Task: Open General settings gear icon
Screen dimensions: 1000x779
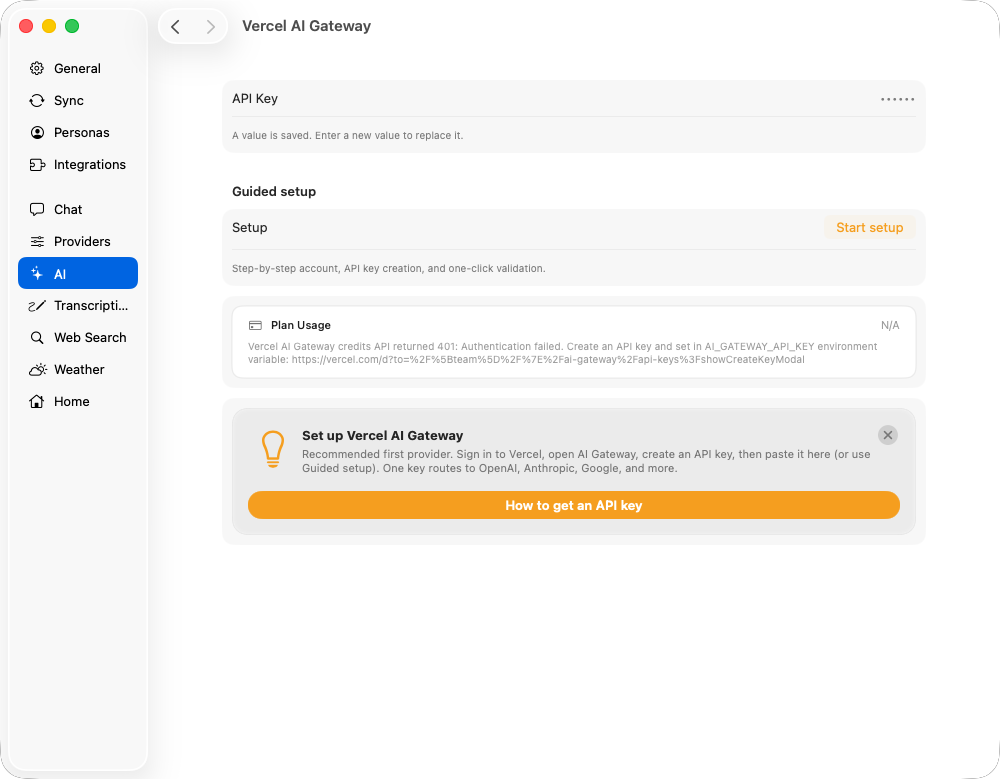Action: [x=37, y=68]
